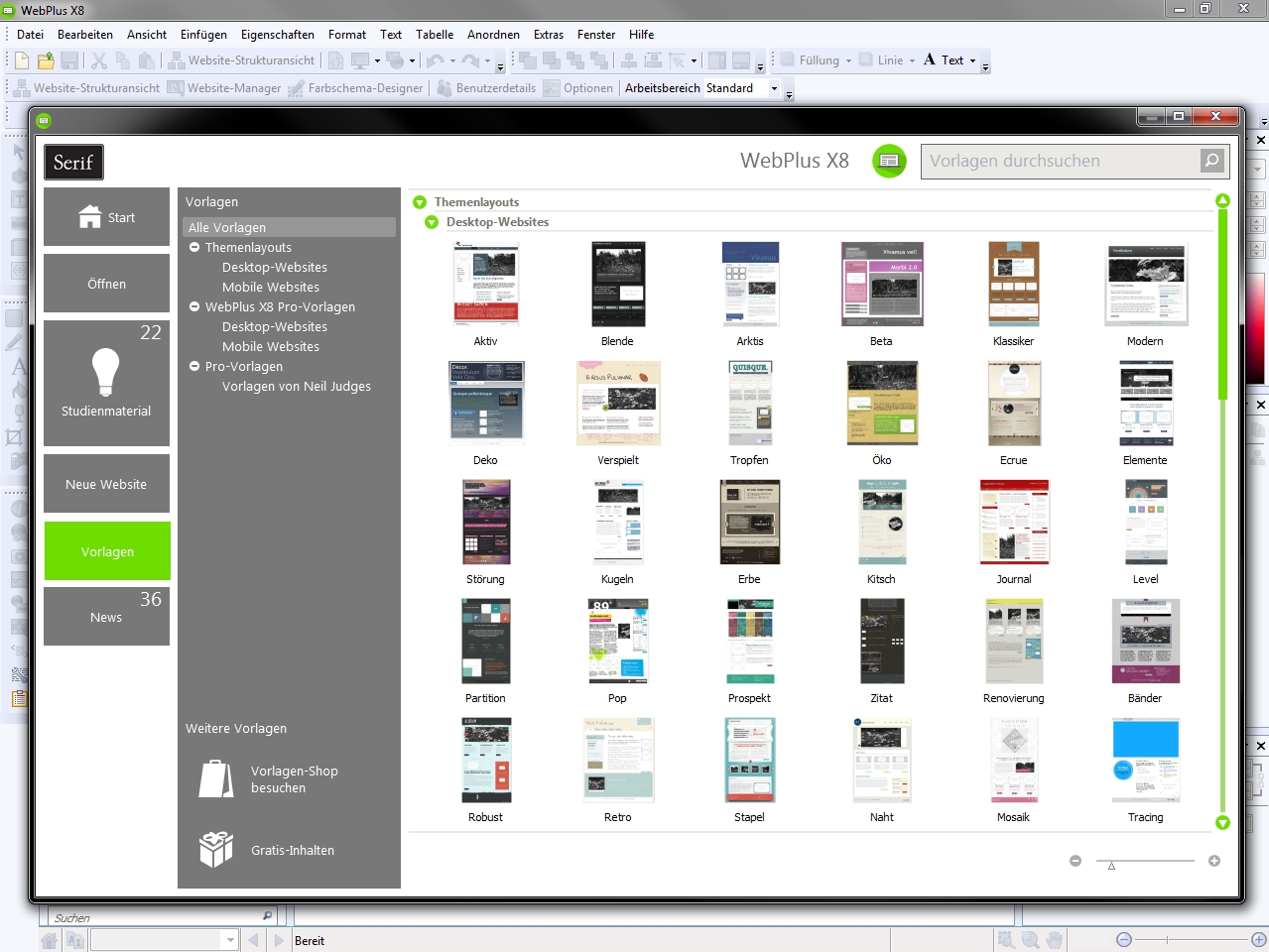This screenshot has width=1269, height=952.
Task: Select the Arktis template thumbnail
Action: click(x=749, y=284)
